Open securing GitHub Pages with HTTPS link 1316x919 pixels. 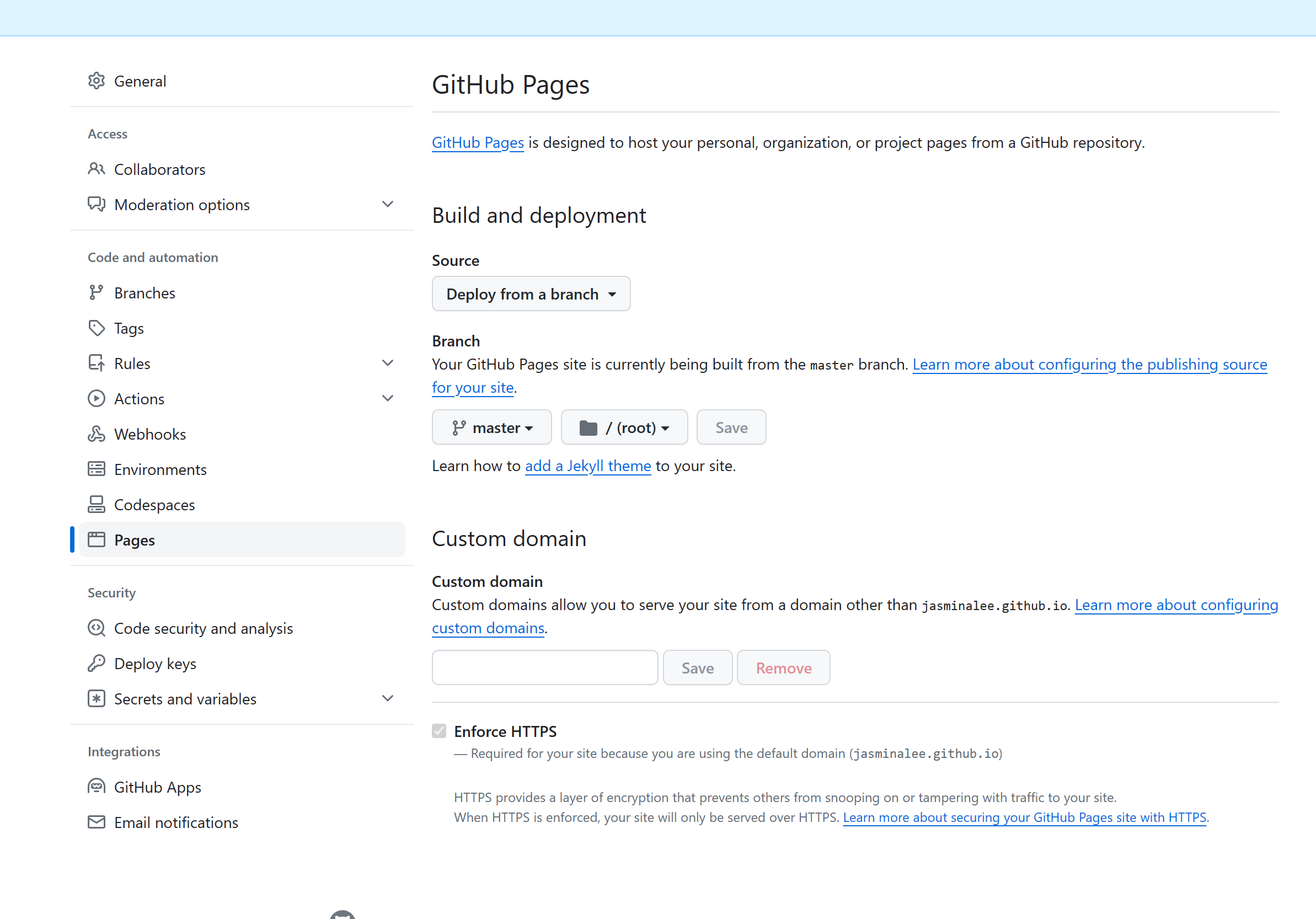1025,818
